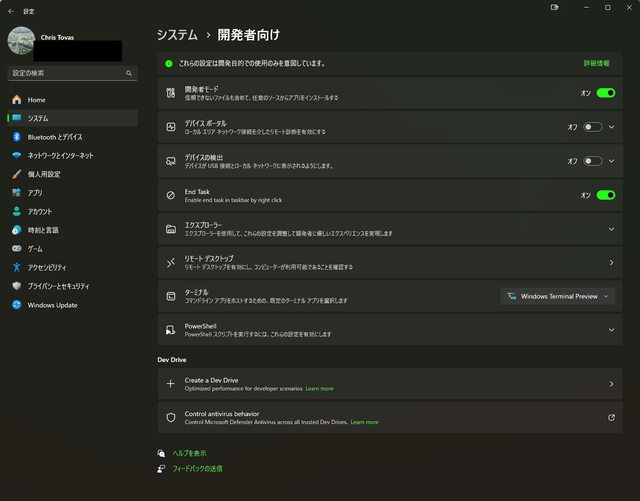Open ネットワークとインターネット via its Wi-Fi icon
The width and height of the screenshot is (640, 501).
click(x=16, y=156)
